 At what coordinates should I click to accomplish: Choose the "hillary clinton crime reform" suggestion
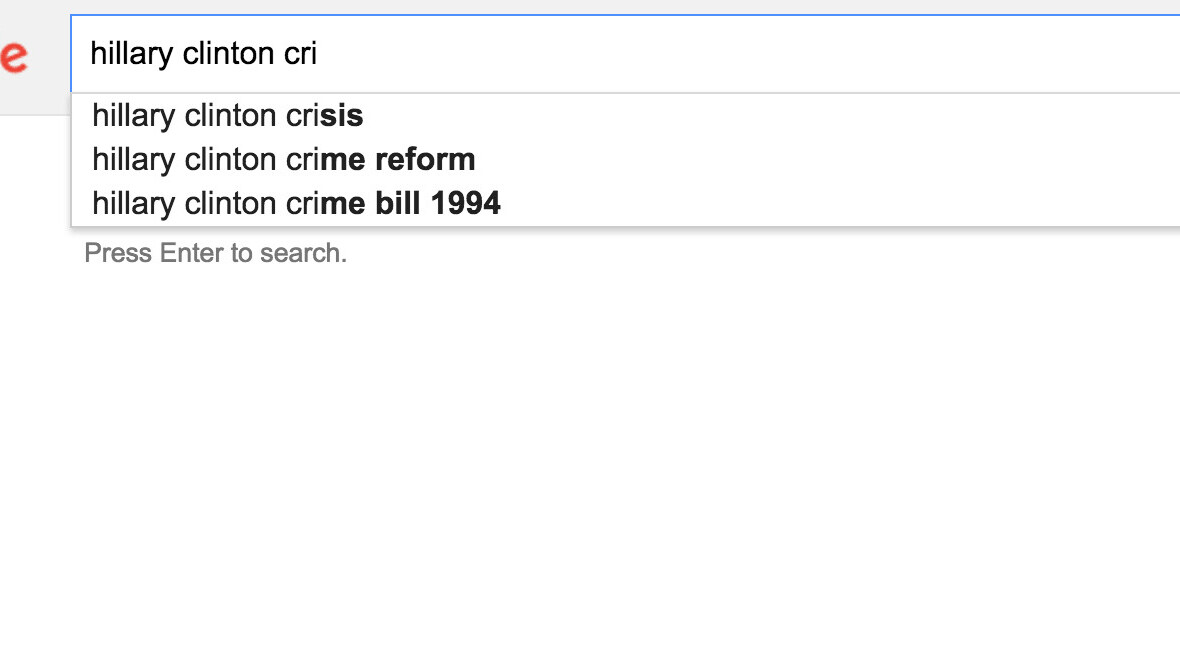point(284,160)
